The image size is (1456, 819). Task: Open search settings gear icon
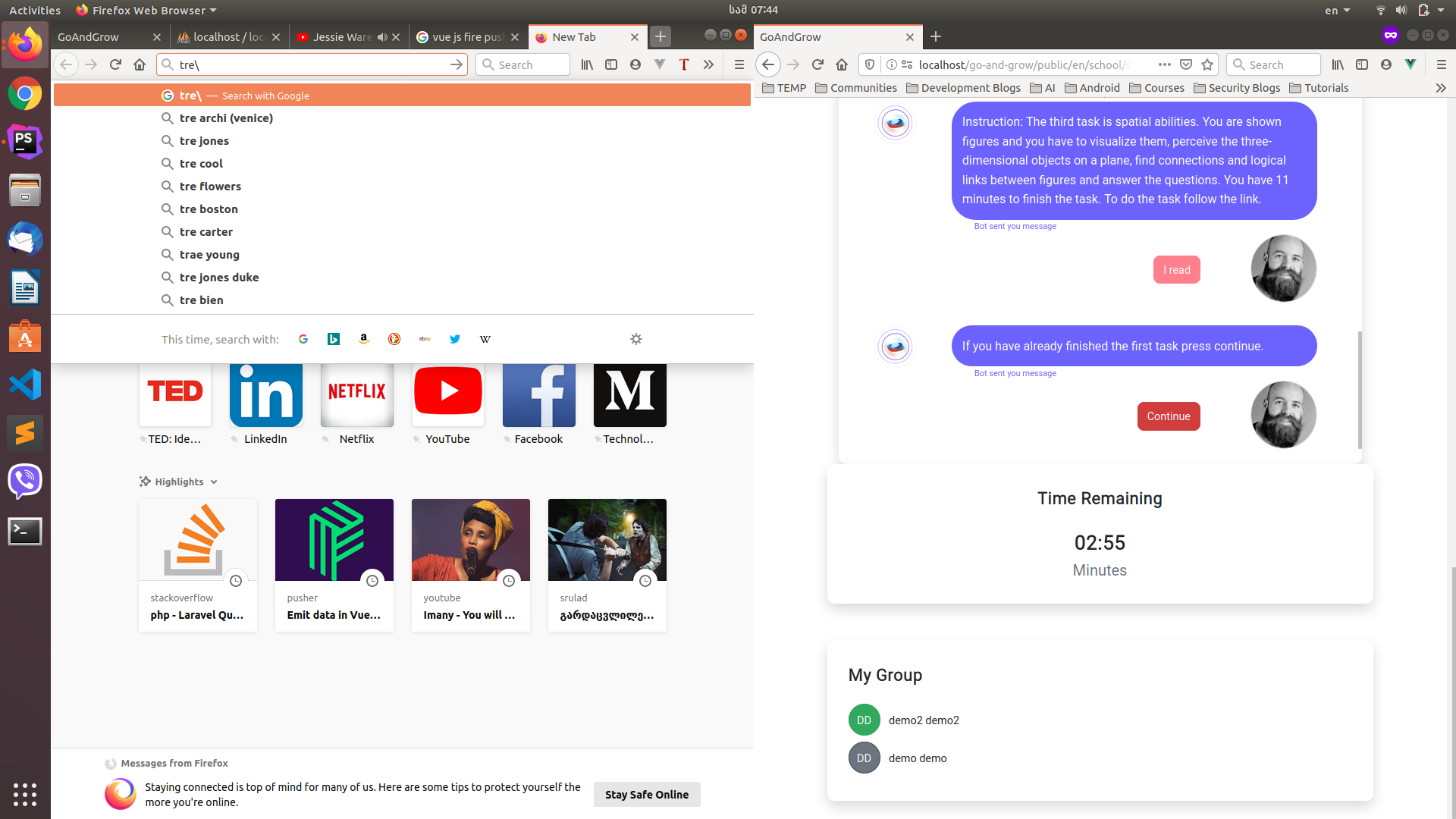[636, 339]
